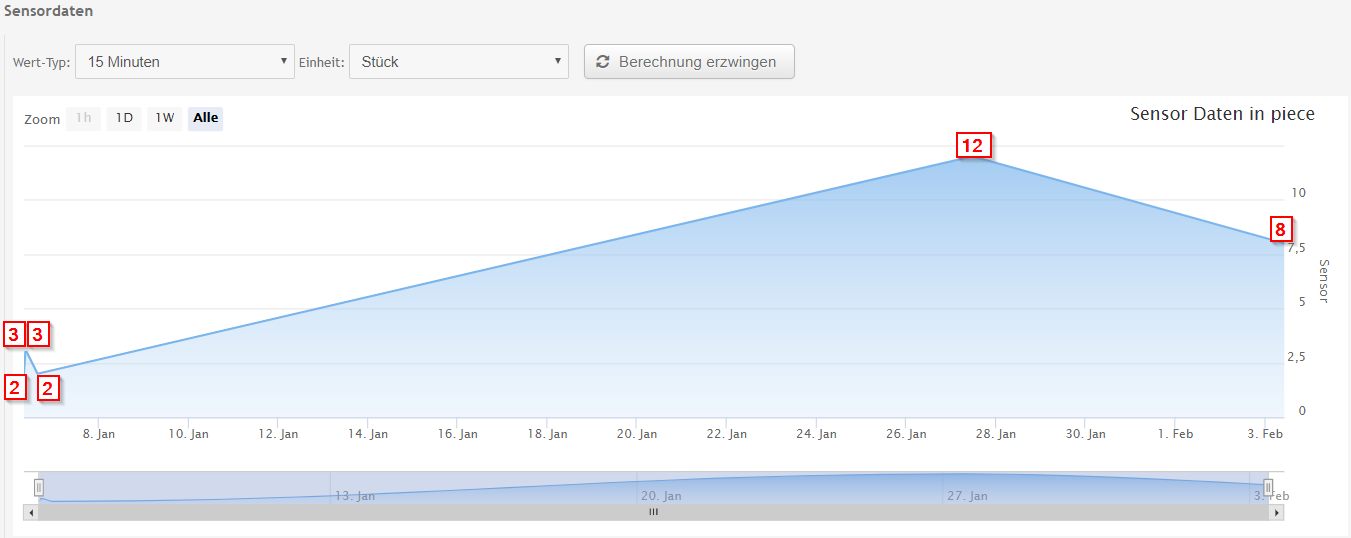Click the chart title Sensor Daten in piece
The height and width of the screenshot is (538, 1351).
pos(1222,114)
